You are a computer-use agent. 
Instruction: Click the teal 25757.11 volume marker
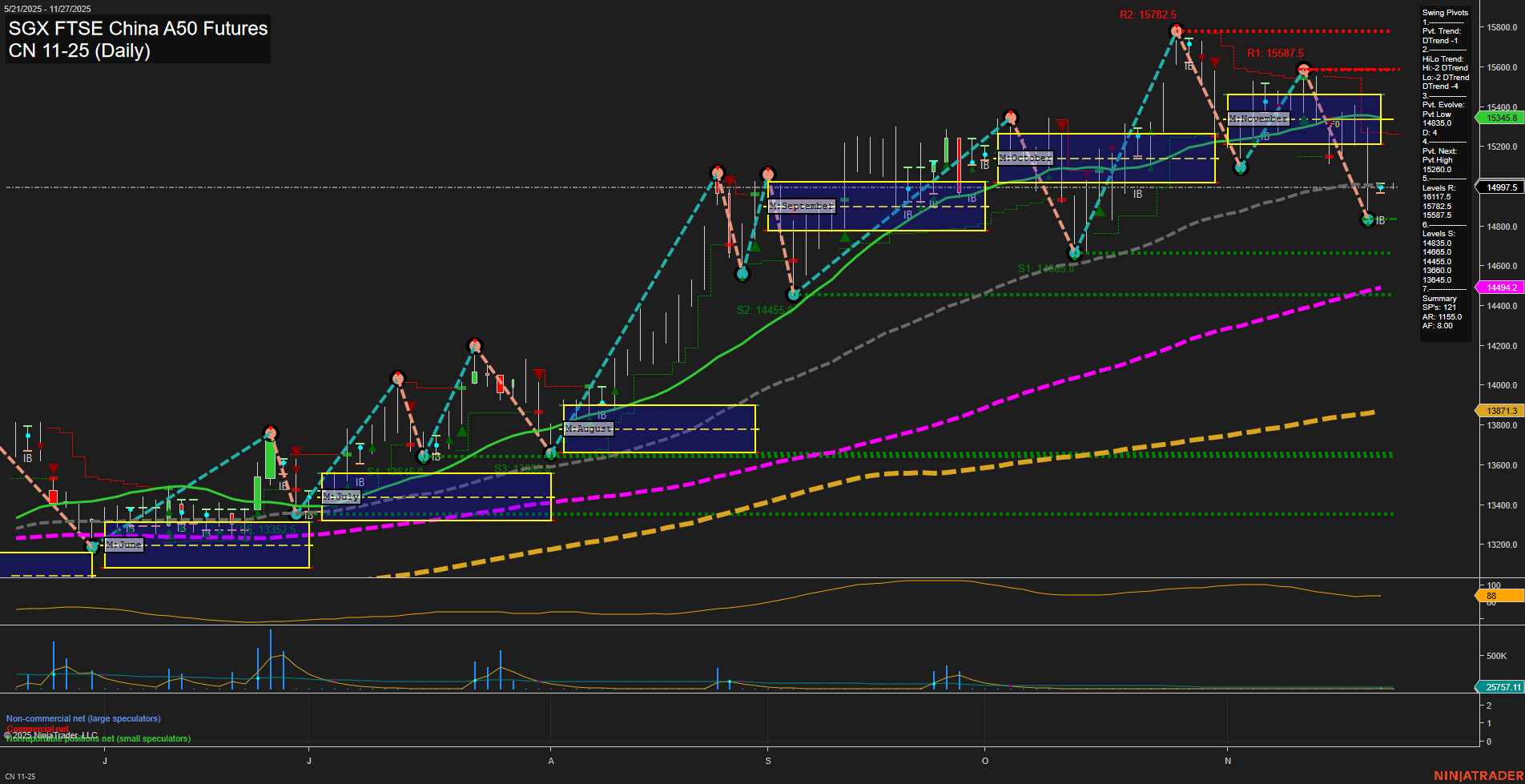1501,687
